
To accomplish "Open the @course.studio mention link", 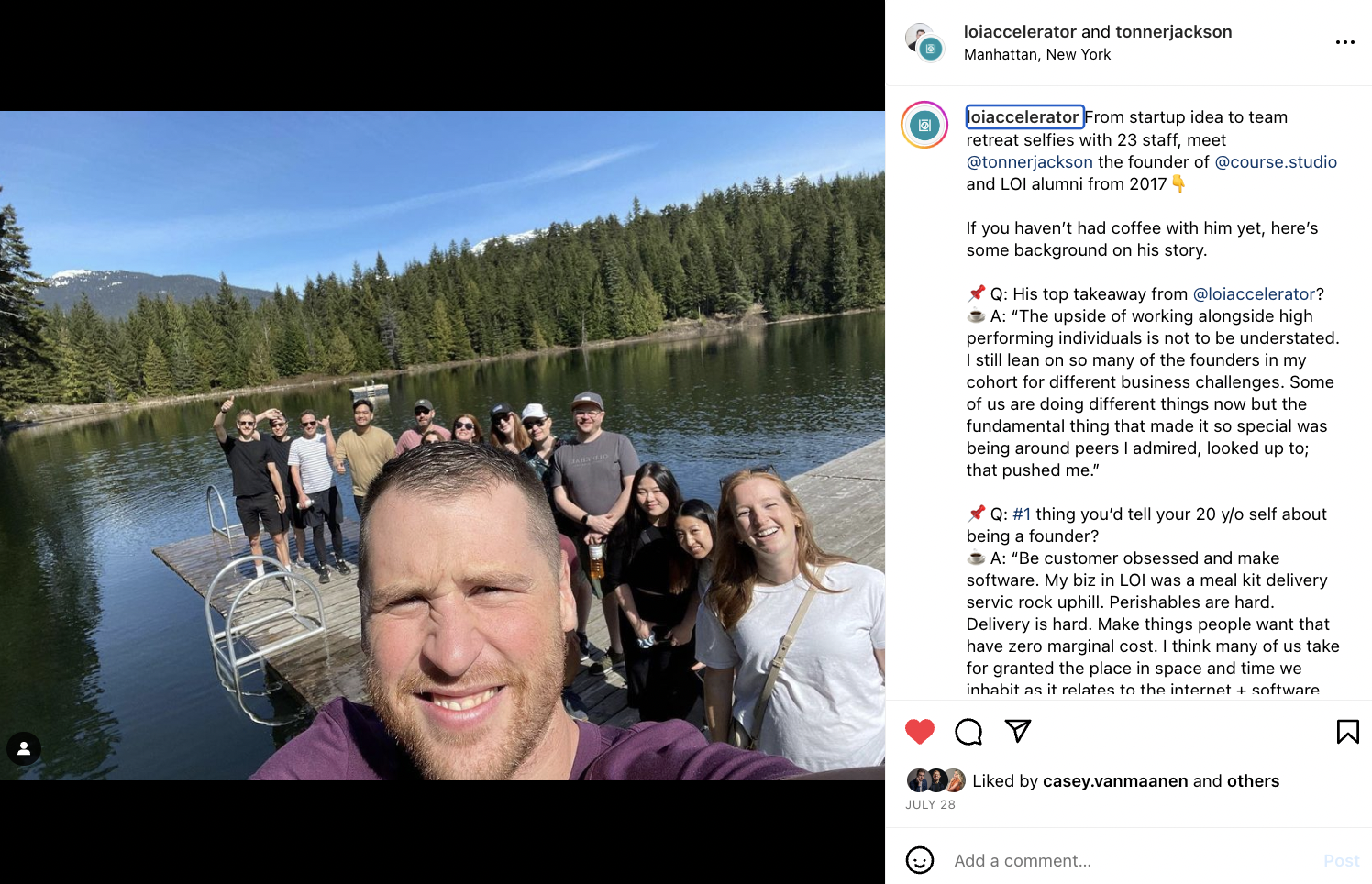I will click(1276, 162).
